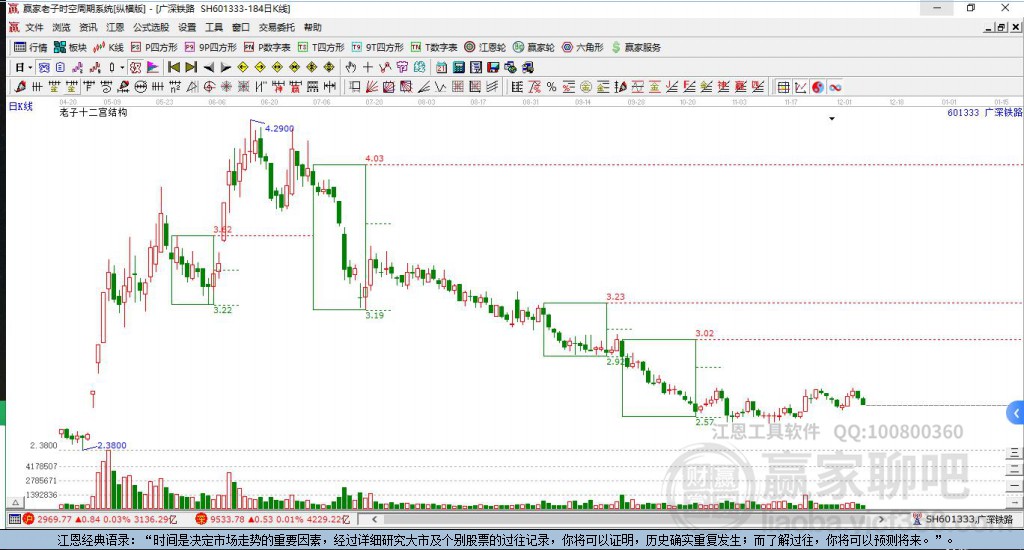
Task: Select the crosshair plus cursor tool
Action: pyautogui.click(x=368, y=67)
